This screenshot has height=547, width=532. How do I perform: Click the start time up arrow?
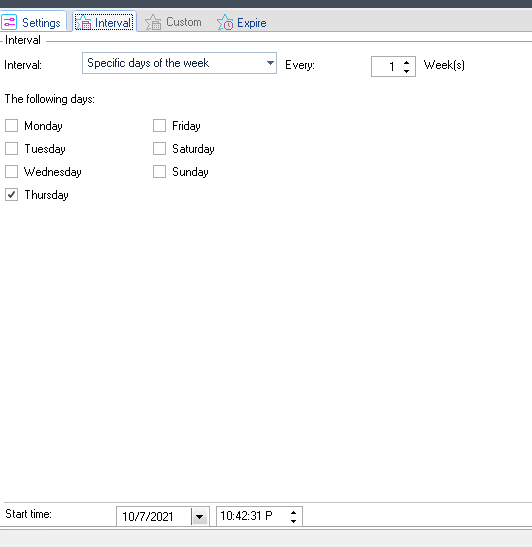click(x=293, y=512)
